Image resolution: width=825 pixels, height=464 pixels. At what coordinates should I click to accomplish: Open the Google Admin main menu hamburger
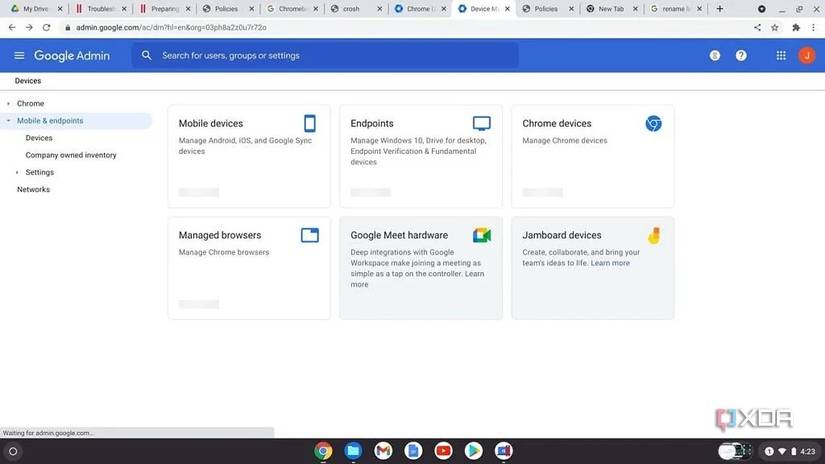coord(19,55)
